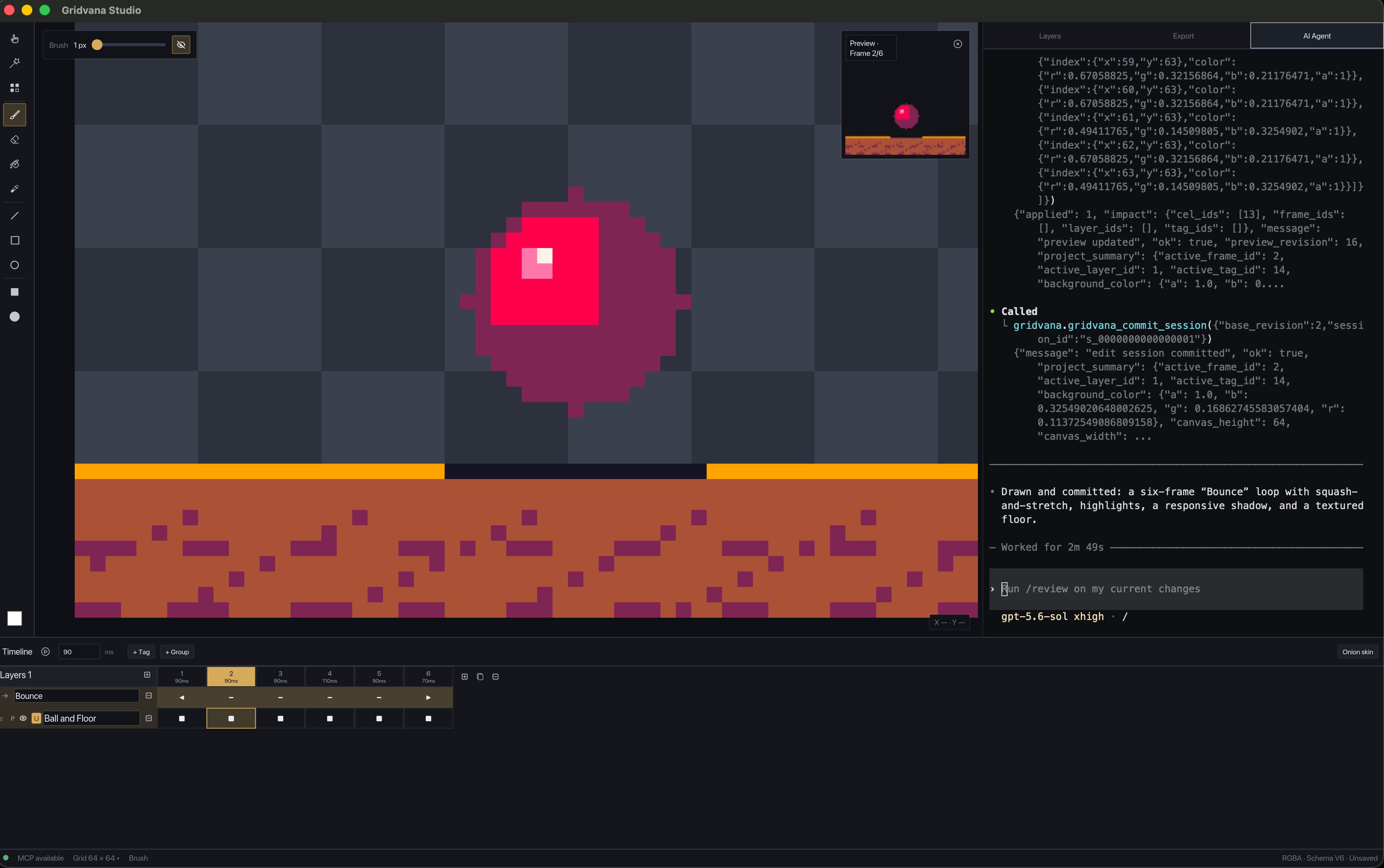This screenshot has height=868, width=1384.
Task: Add a new layer beside Layers 1
Action: 147,675
